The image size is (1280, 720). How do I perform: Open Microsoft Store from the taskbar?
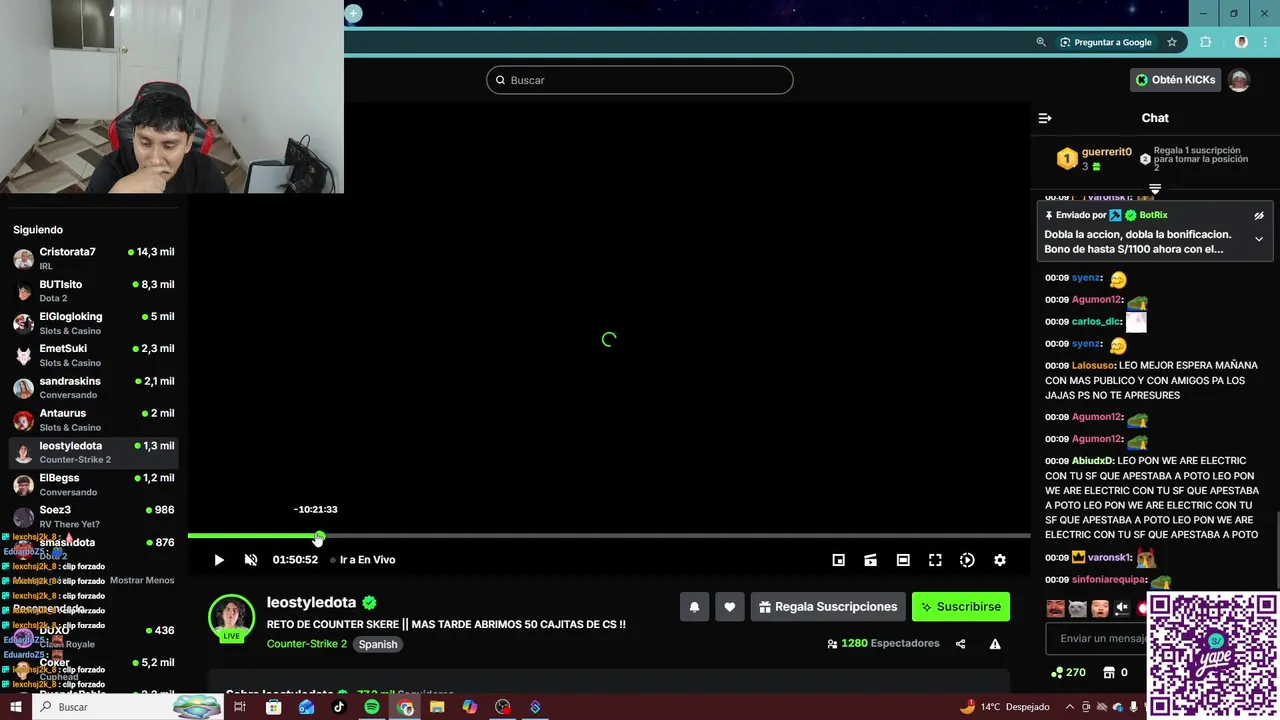[273, 707]
